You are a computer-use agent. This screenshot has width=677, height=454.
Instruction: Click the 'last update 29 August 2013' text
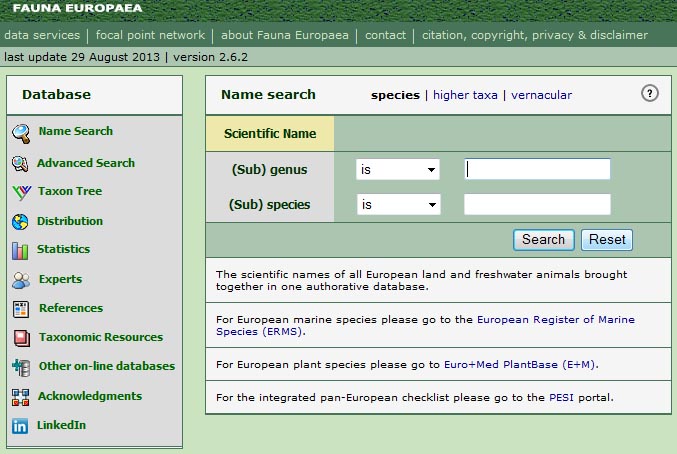click(x=82, y=57)
